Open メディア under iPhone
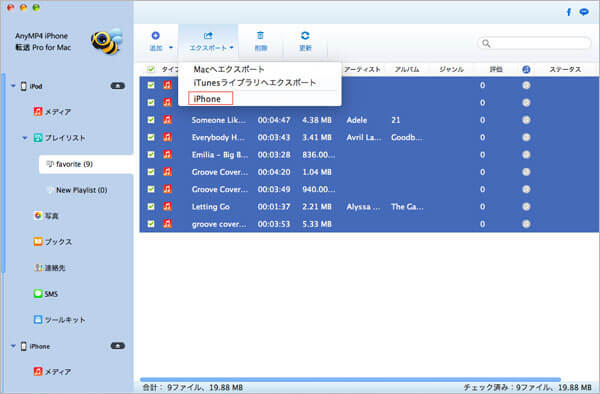 click(52, 371)
